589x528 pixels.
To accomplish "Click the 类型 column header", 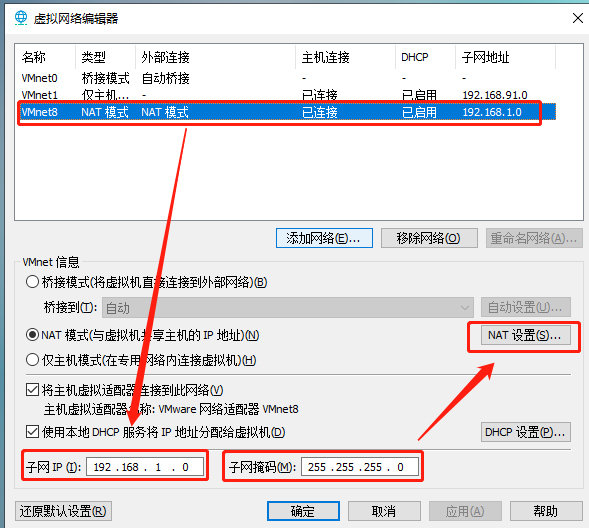I will (x=106, y=57).
